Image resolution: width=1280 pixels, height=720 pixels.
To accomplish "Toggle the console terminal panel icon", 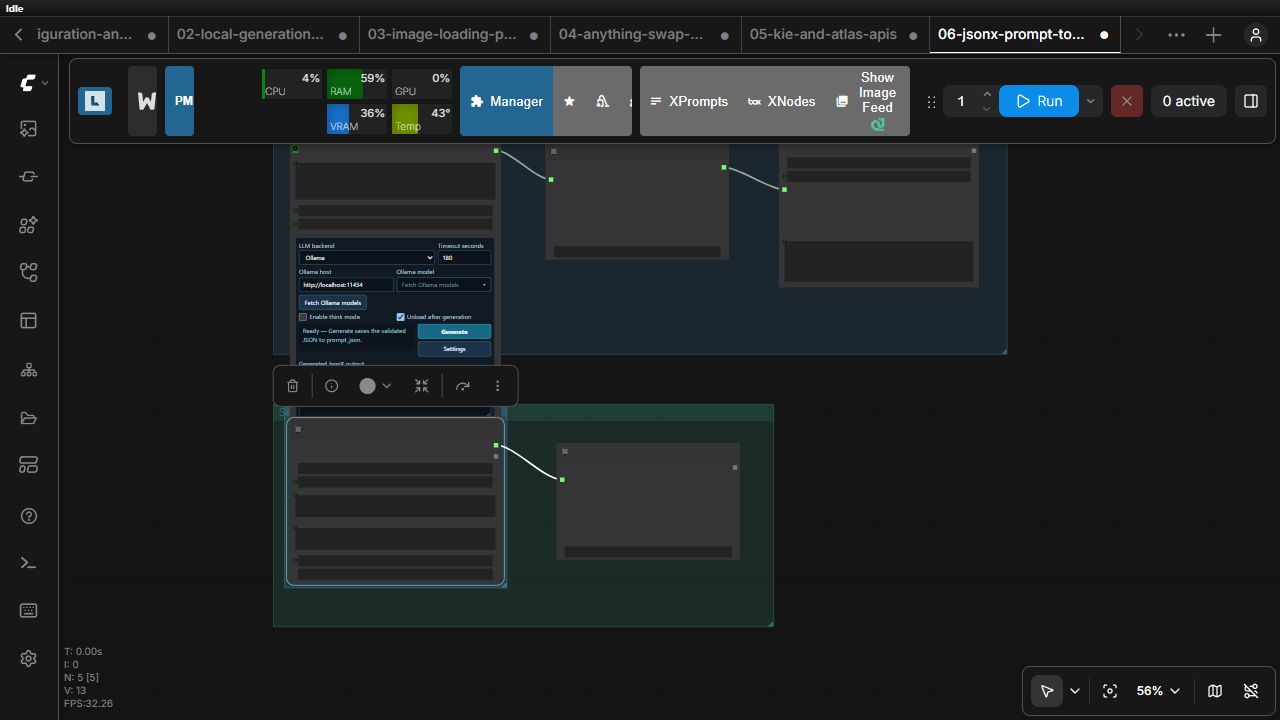I will tap(28, 563).
